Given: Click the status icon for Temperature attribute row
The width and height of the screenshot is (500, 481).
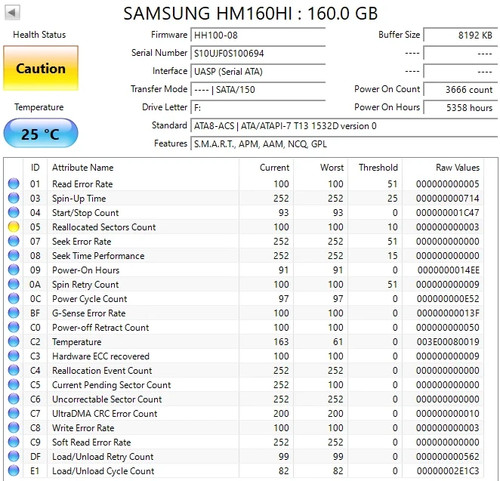Looking at the screenshot, I should 14,342.
